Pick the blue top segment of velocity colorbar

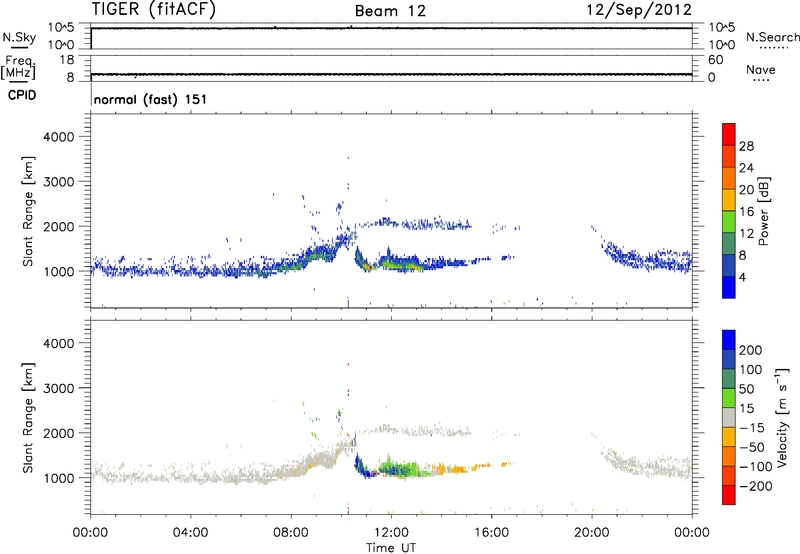pos(729,339)
